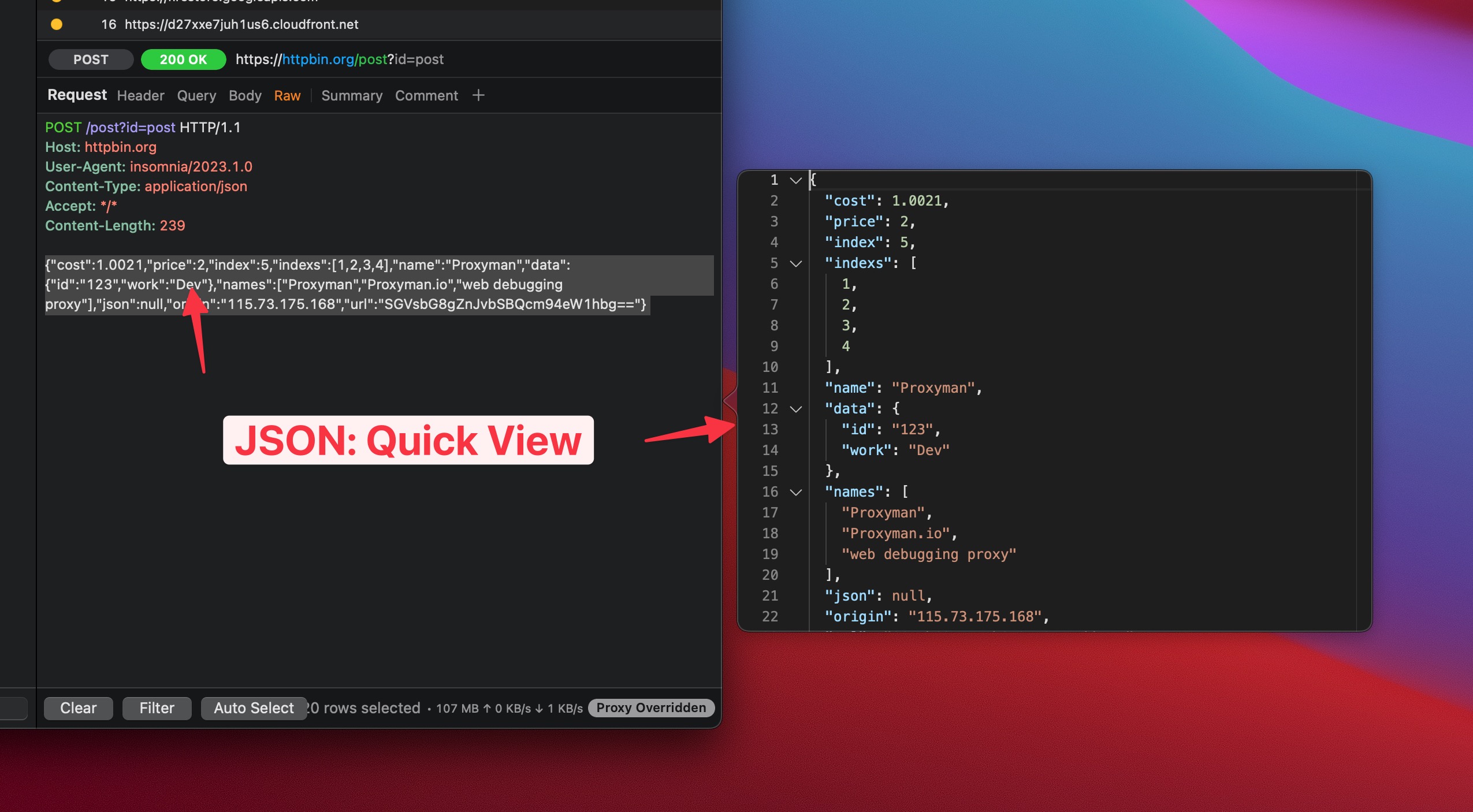The height and width of the screenshot is (812, 1473).
Task: Select the Raw tab
Action: tap(287, 95)
